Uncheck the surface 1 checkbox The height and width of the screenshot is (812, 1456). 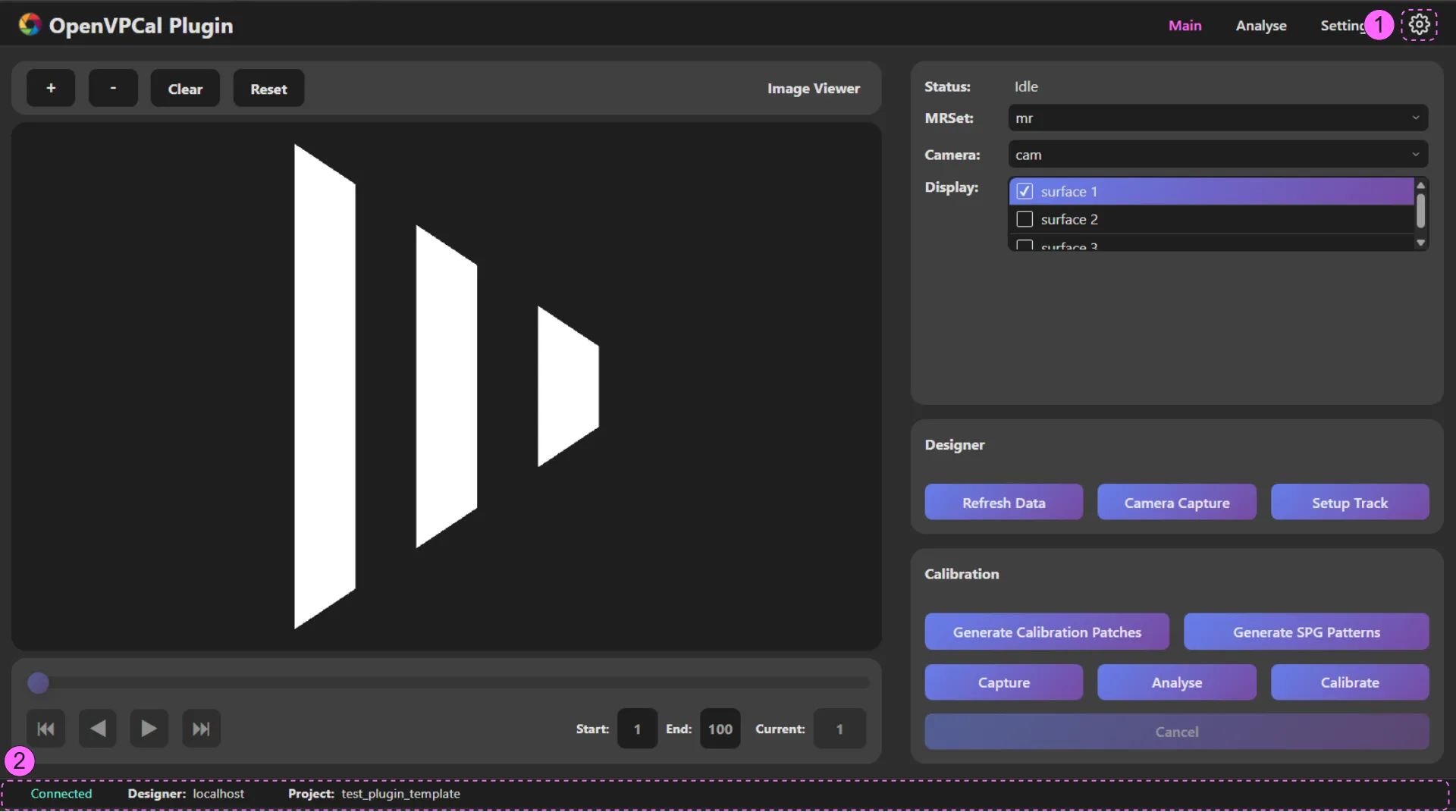point(1025,191)
